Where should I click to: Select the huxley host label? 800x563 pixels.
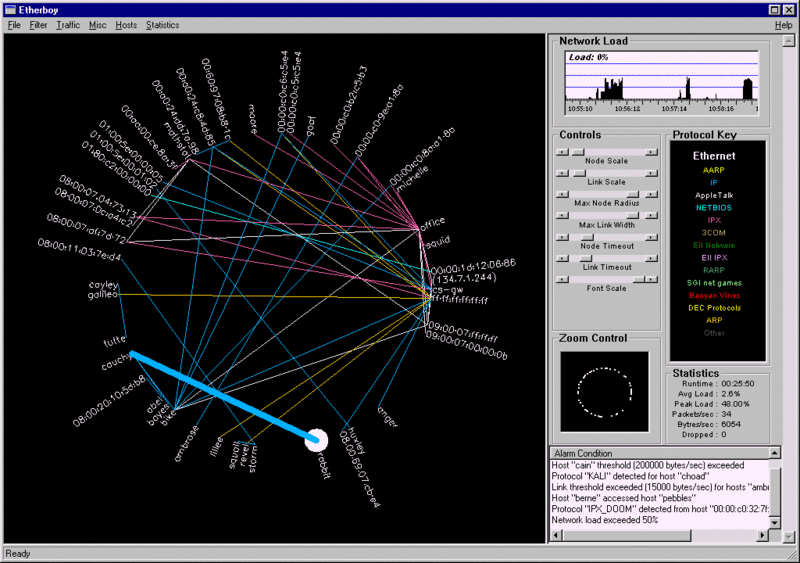click(356, 440)
